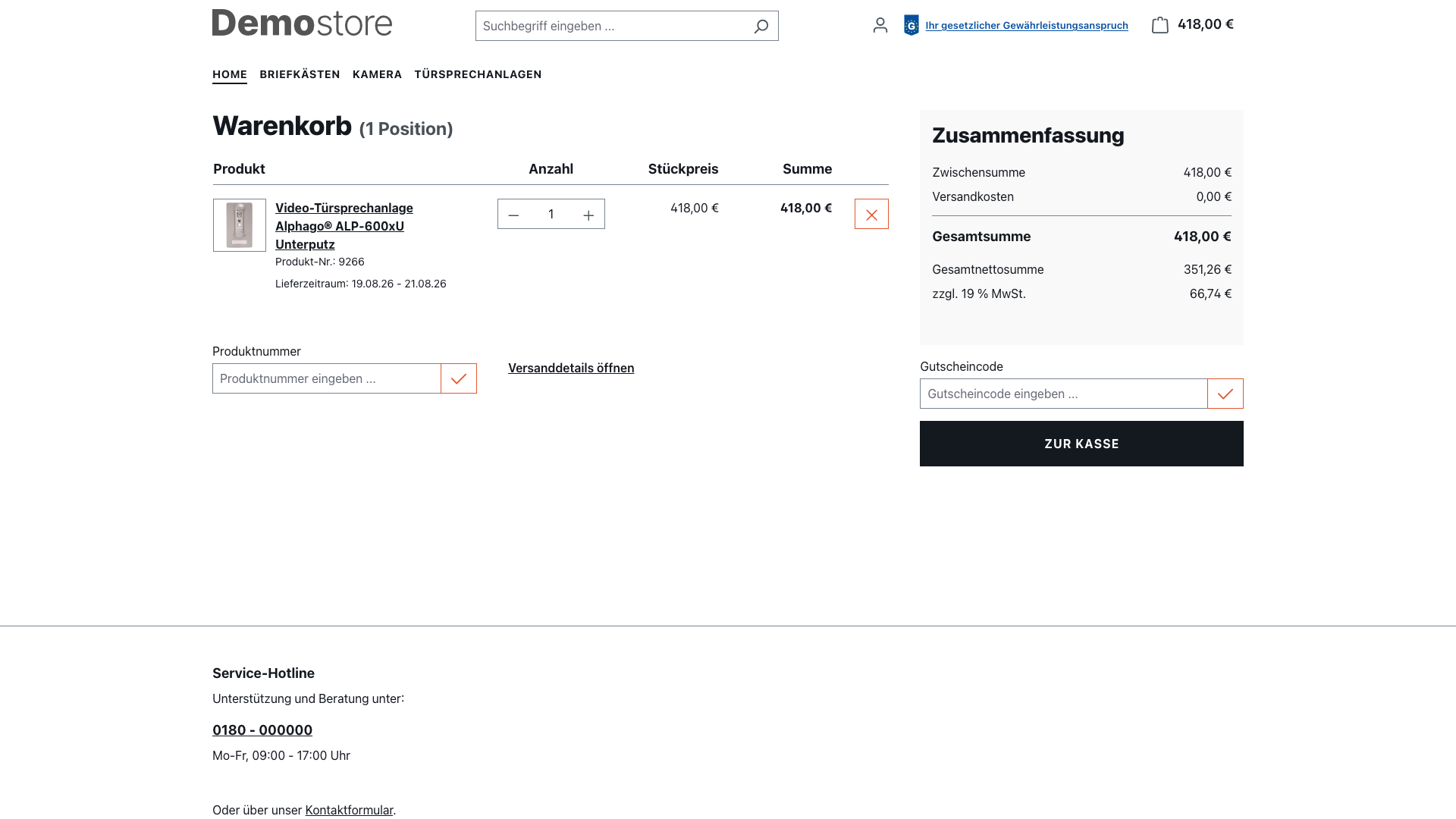This screenshot has height=819, width=1456.
Task: Click the Lieferzeitraum date text
Action: coord(361,284)
